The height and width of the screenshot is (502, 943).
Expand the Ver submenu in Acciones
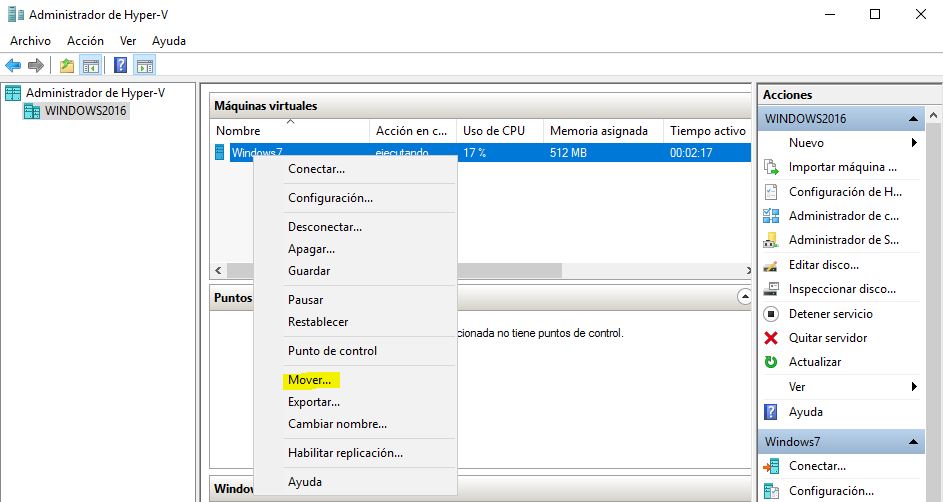[914, 387]
